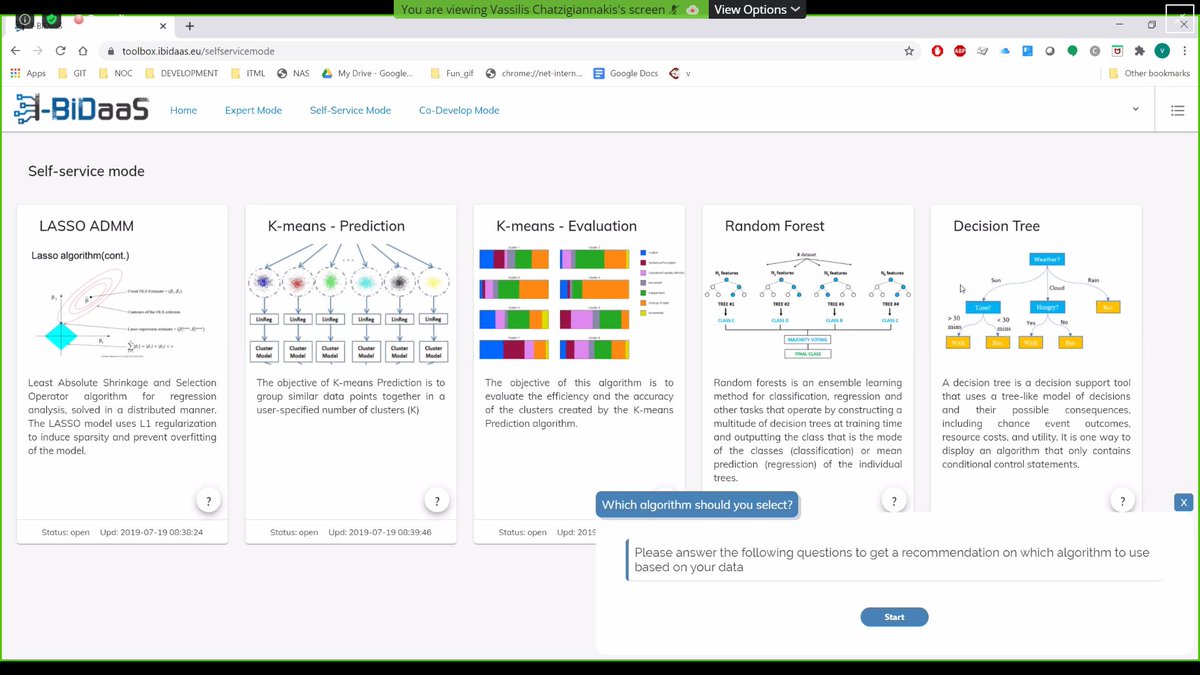Open Apps from bookmarks bar
Screen dimensions: 1200x675
coord(28,73)
